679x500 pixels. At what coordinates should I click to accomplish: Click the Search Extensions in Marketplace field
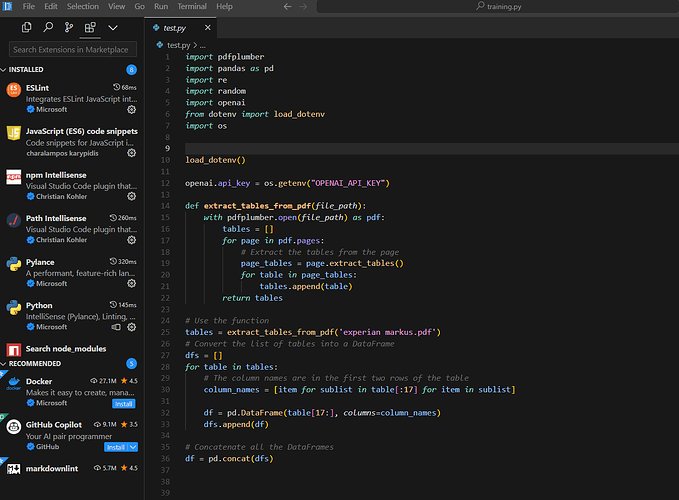(x=73, y=49)
